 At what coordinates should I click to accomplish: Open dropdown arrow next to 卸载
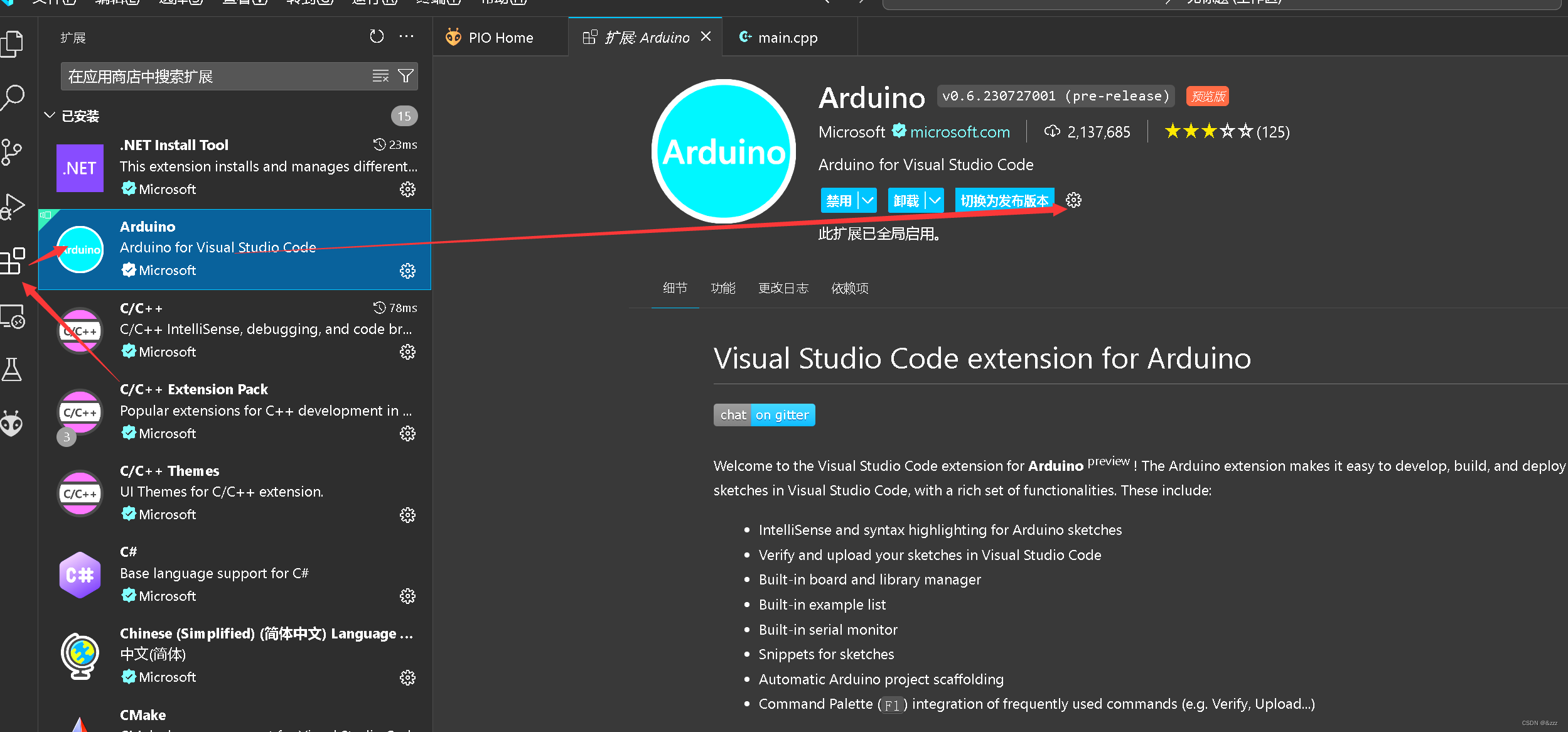(935, 200)
